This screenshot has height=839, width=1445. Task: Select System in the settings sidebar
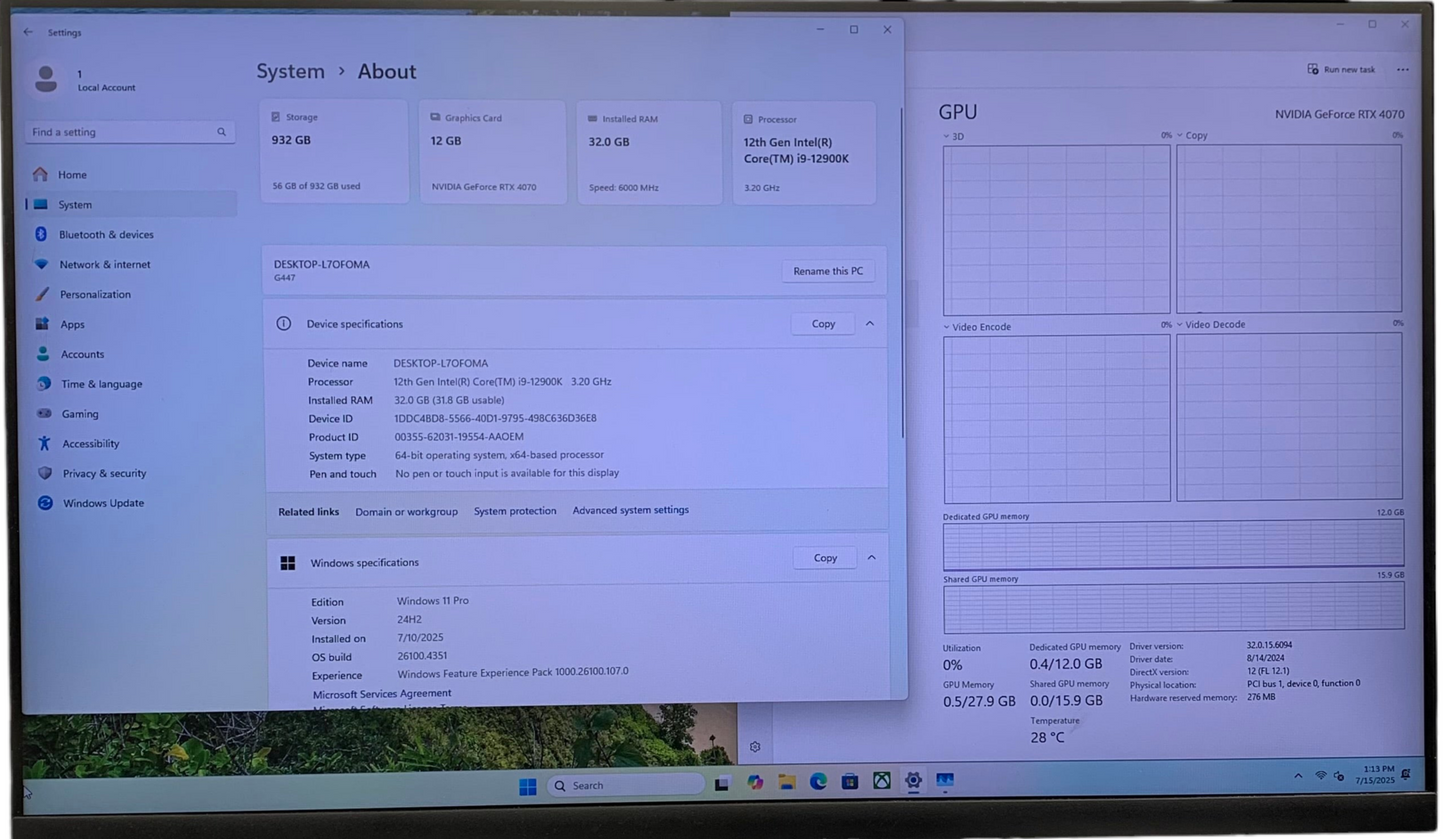(x=131, y=204)
